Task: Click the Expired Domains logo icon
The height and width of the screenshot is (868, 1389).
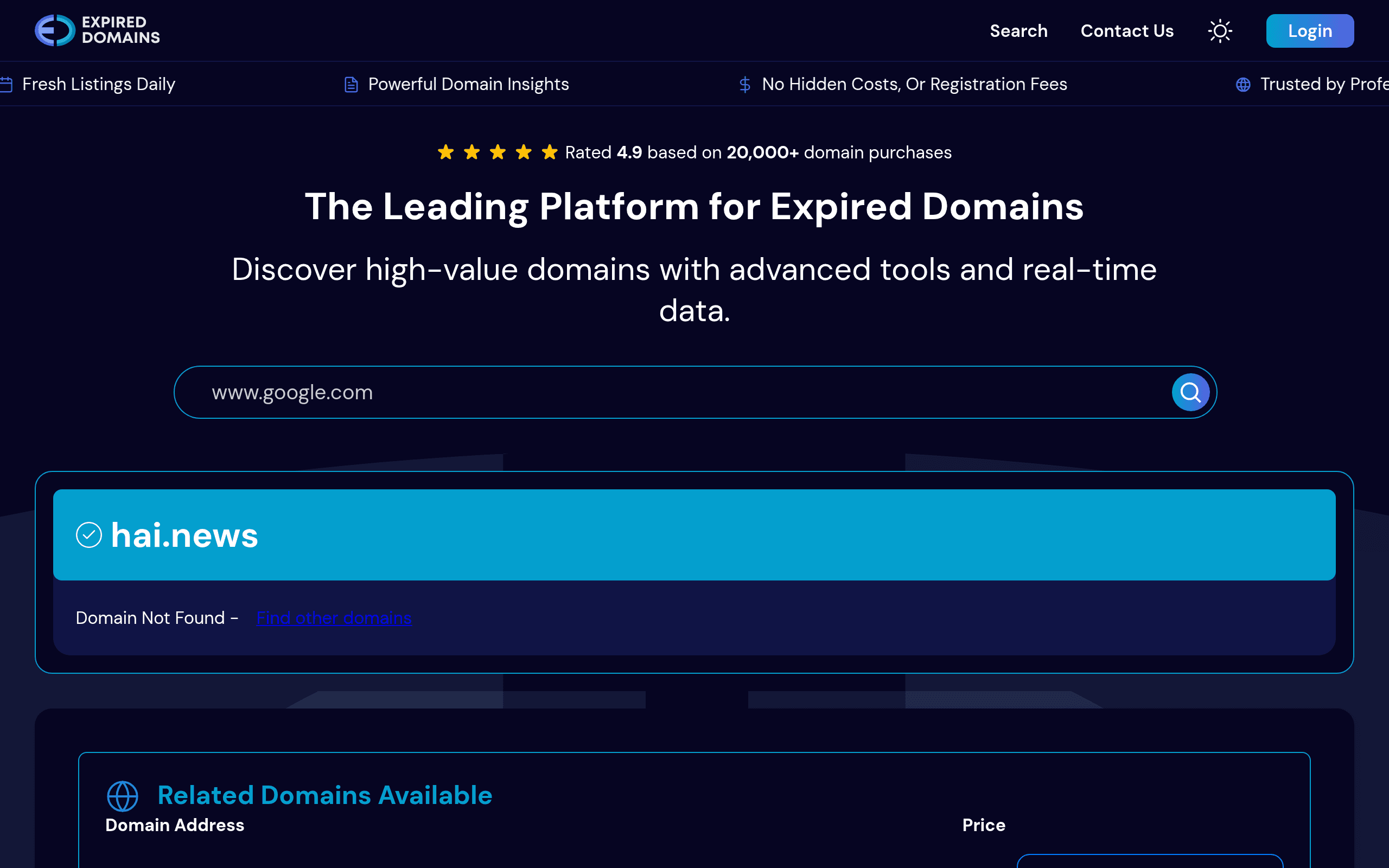Action: (55, 30)
